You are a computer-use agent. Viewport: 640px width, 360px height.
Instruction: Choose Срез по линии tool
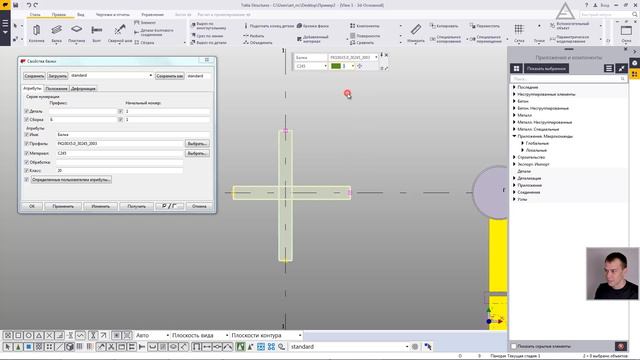(x=208, y=36)
